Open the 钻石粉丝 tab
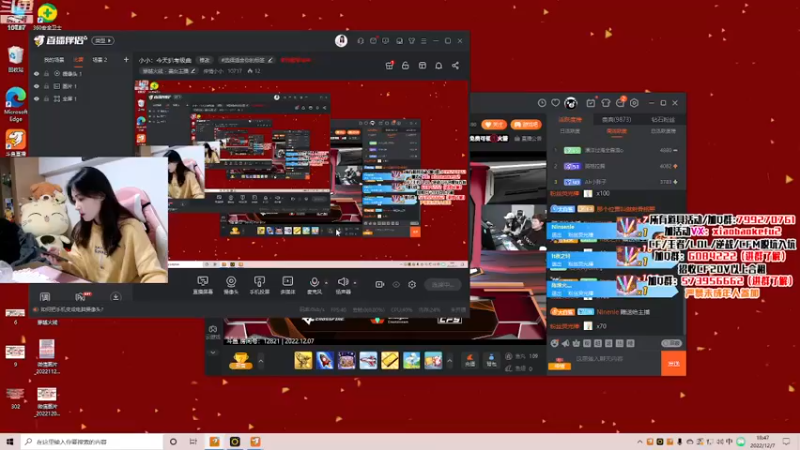 (663, 119)
